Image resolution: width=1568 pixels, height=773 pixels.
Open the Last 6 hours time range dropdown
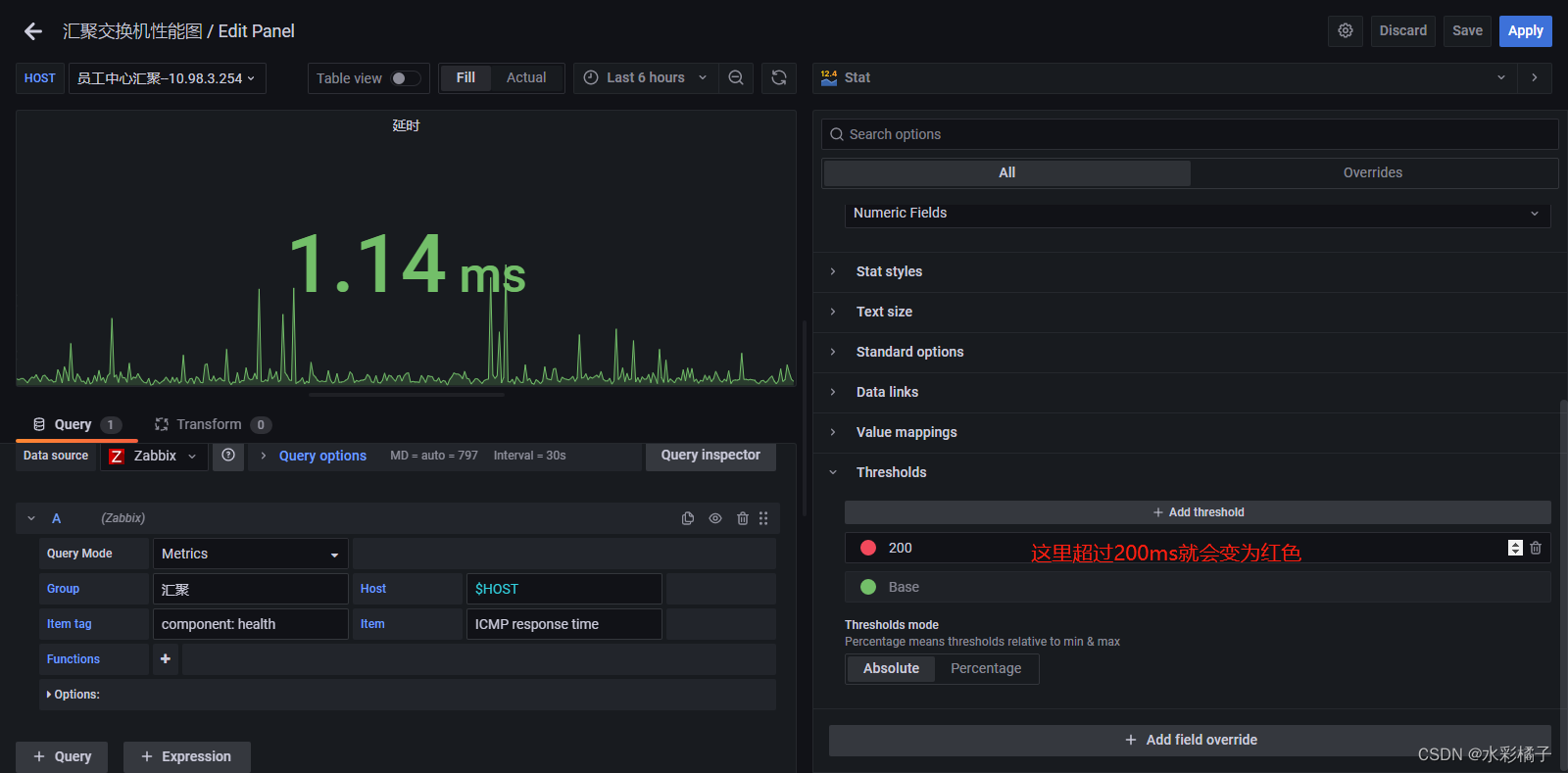pos(645,77)
